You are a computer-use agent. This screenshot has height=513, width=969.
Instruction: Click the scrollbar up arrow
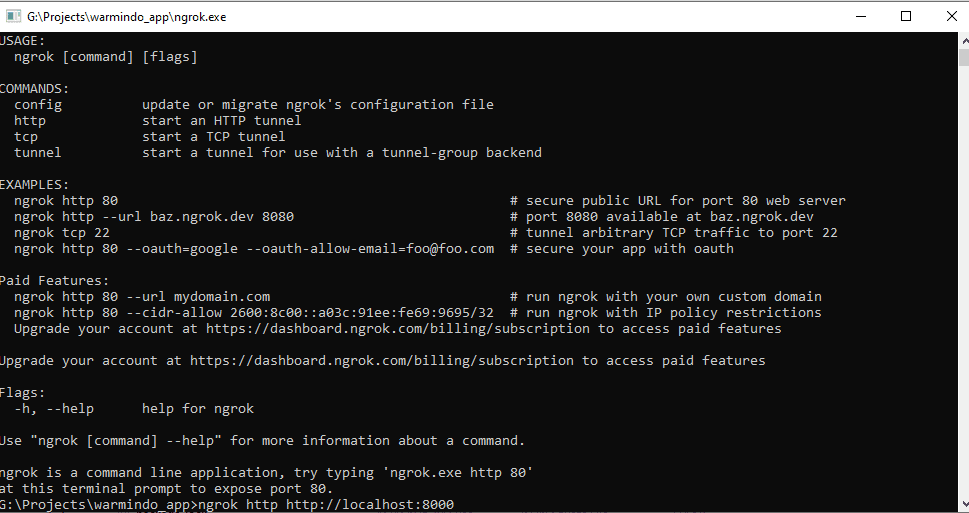[x=964, y=41]
